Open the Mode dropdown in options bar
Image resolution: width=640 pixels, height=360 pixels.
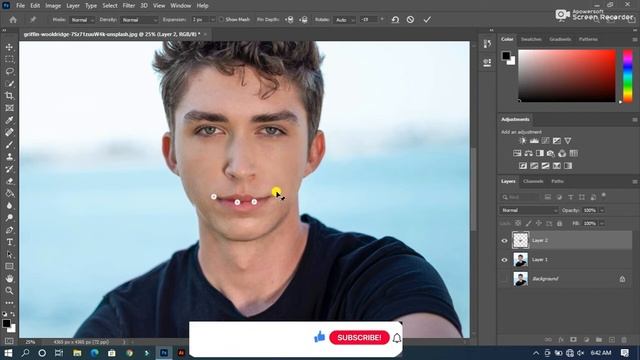click(82, 20)
